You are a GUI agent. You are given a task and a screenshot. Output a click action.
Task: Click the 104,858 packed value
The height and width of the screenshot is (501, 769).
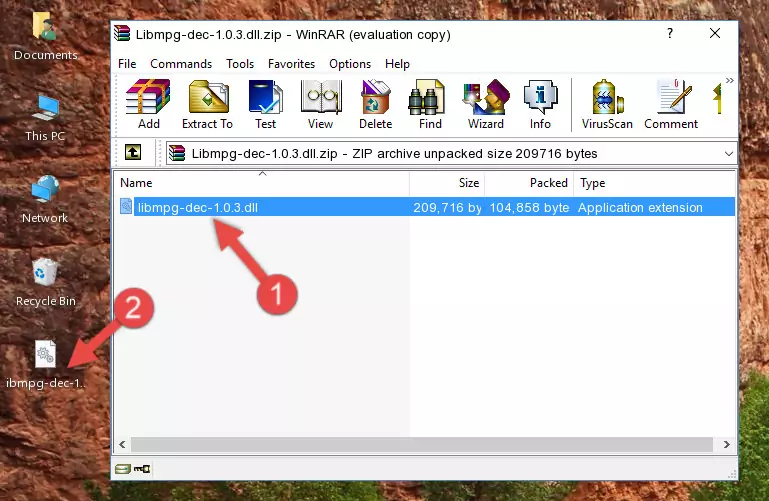[529, 207]
